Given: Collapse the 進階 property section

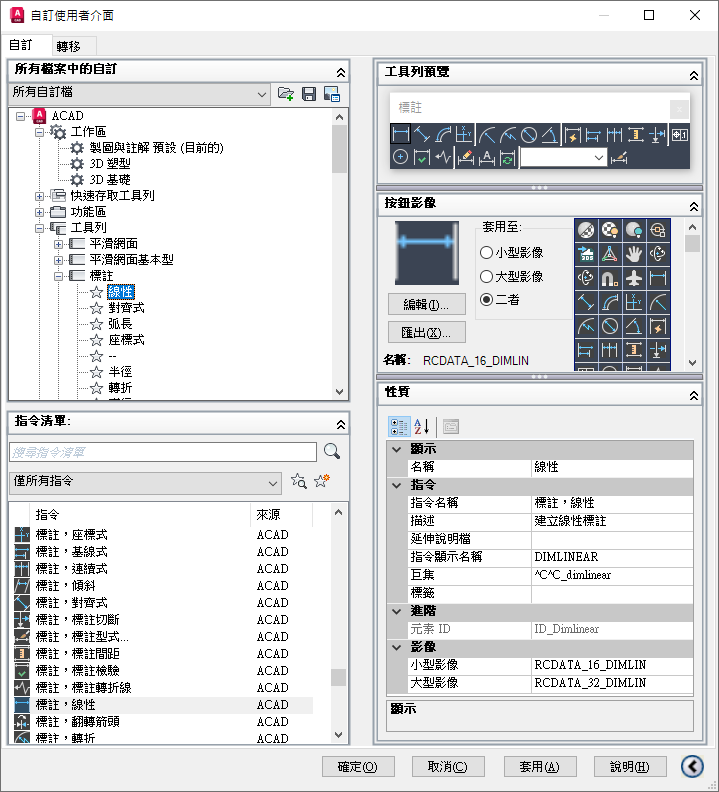Looking at the screenshot, I should (x=397, y=611).
